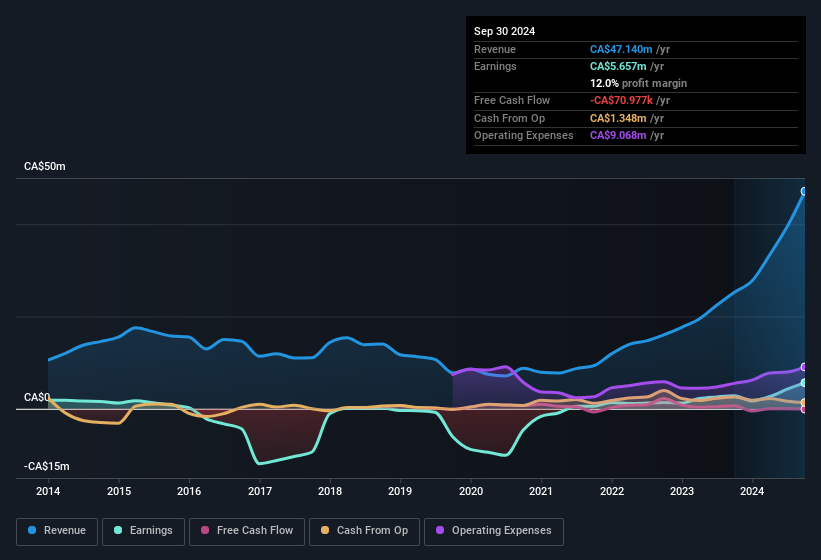
Task: Click the 2024 x-axis label
Action: [x=752, y=491]
